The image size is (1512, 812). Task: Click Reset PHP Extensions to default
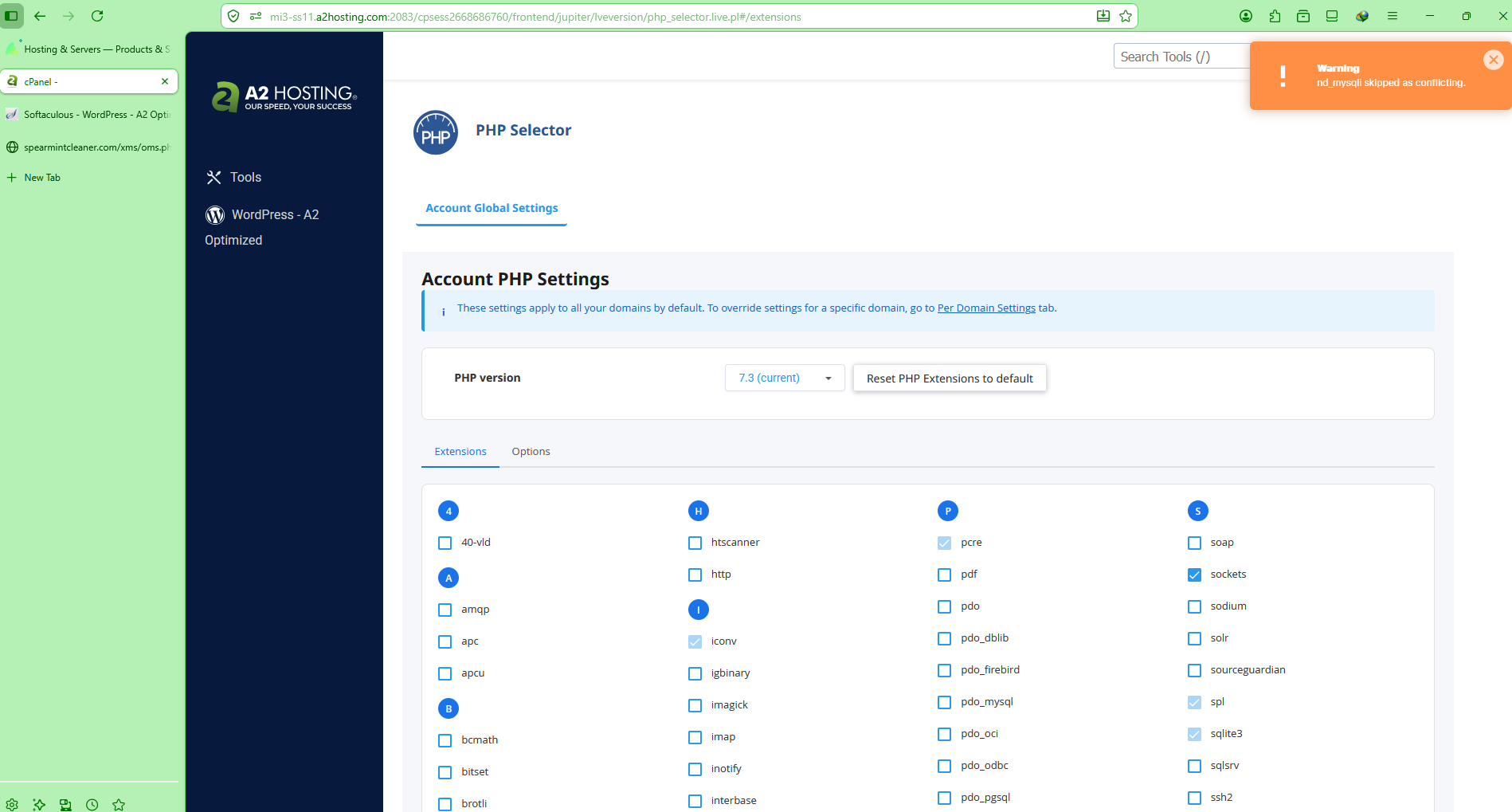pyautogui.click(x=950, y=379)
